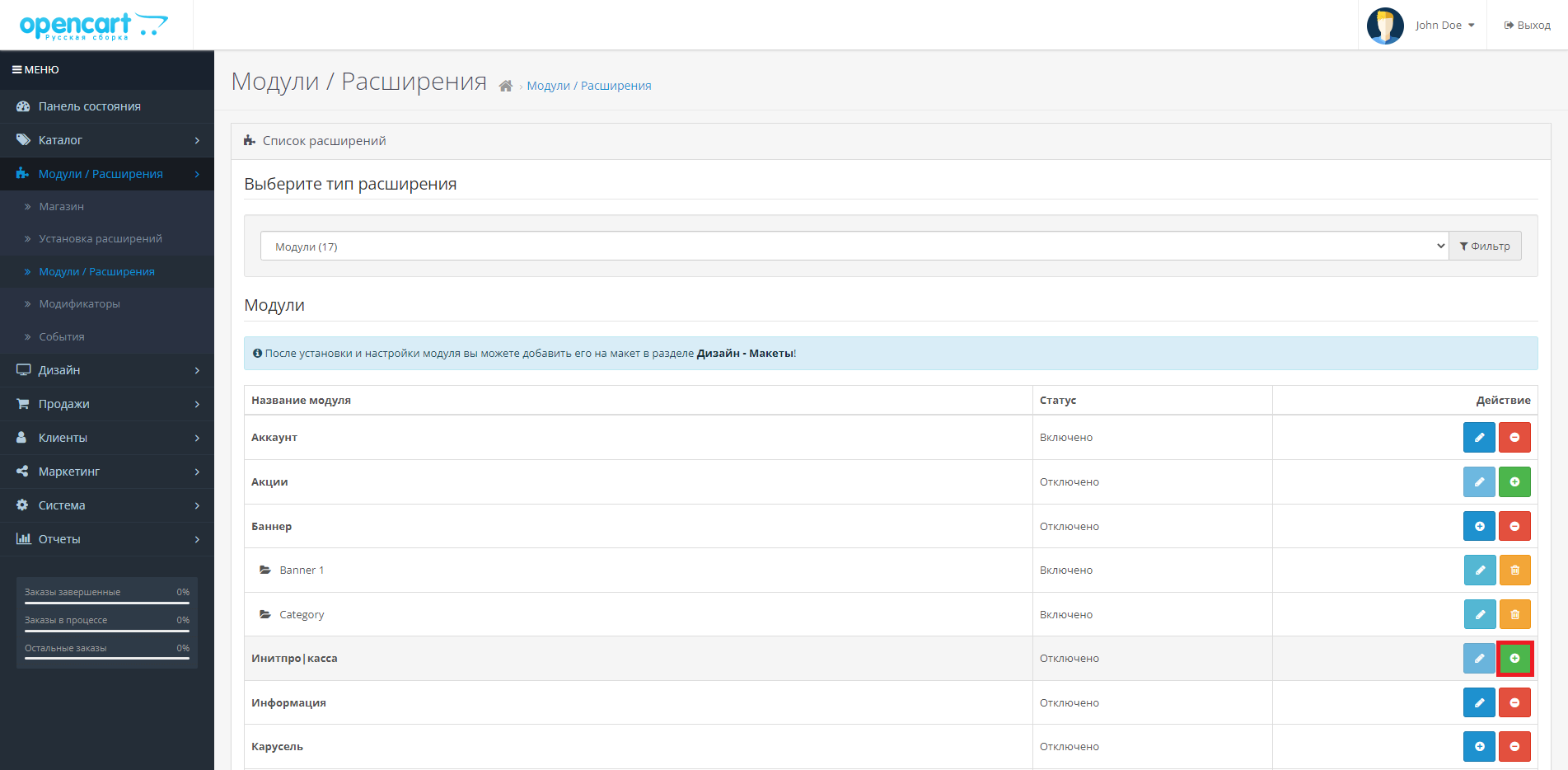Delete the Category submodule
The width and height of the screenshot is (1568, 770).
tap(1514, 614)
